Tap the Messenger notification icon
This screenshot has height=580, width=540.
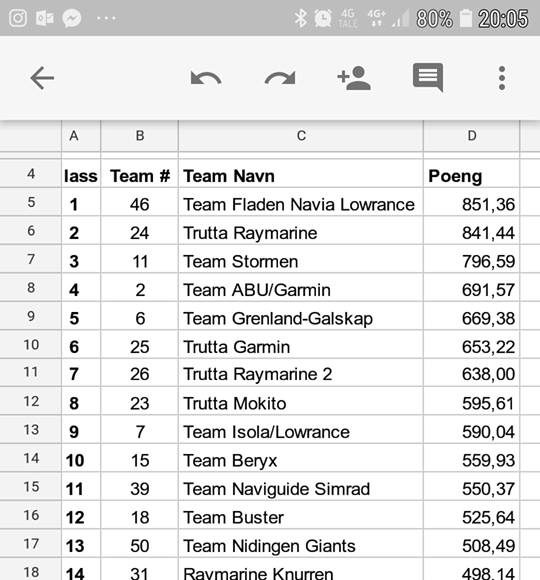[72, 18]
